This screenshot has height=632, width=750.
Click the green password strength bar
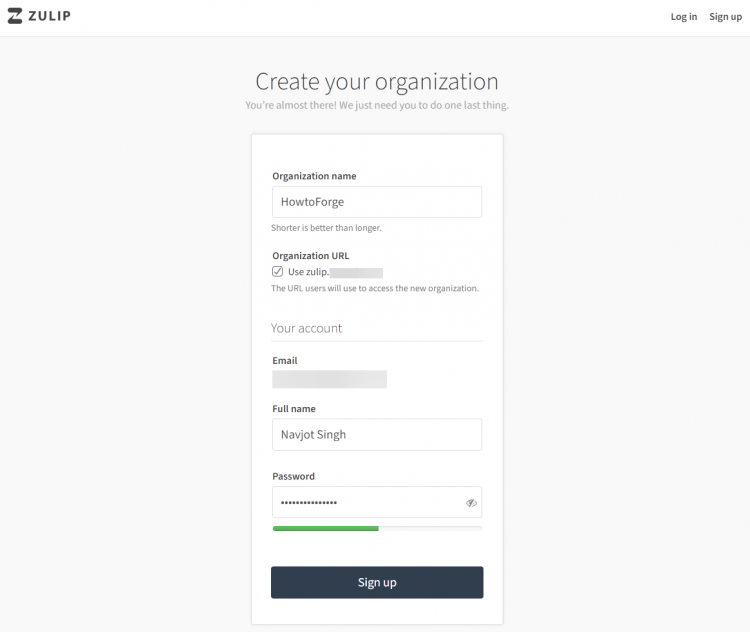click(x=326, y=529)
